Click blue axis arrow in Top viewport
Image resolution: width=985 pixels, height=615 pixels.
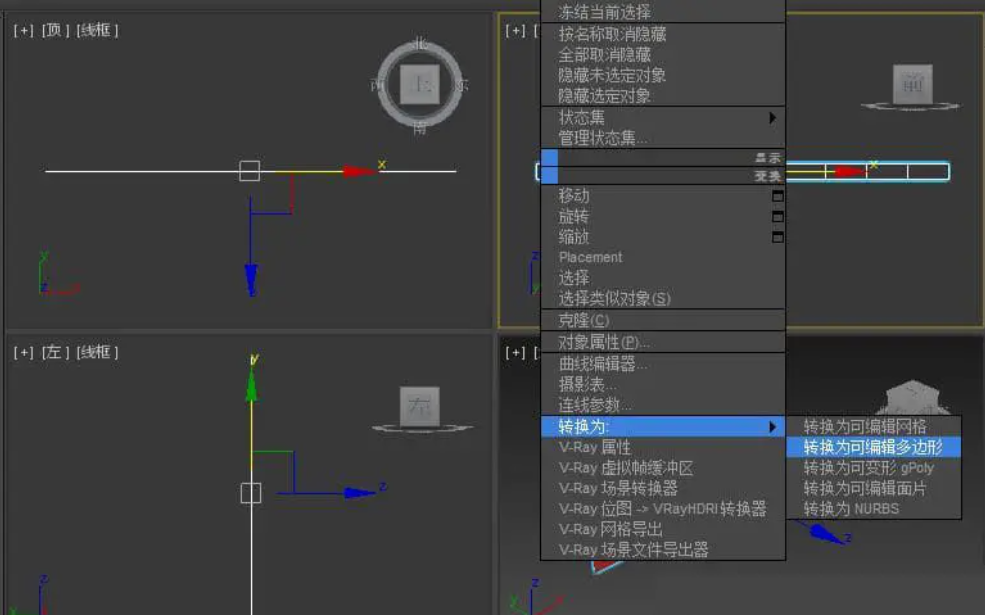coord(251,279)
